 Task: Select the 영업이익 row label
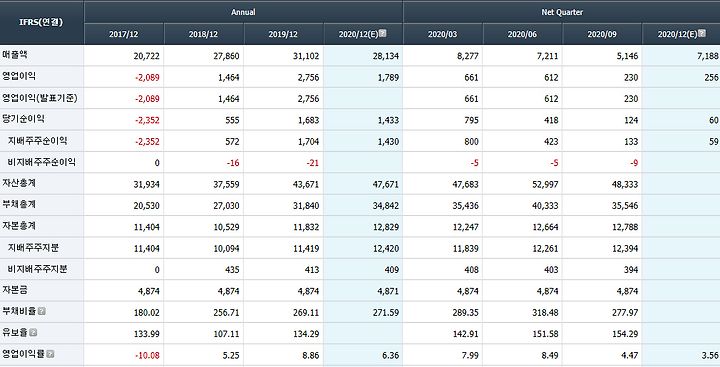(x=19, y=76)
